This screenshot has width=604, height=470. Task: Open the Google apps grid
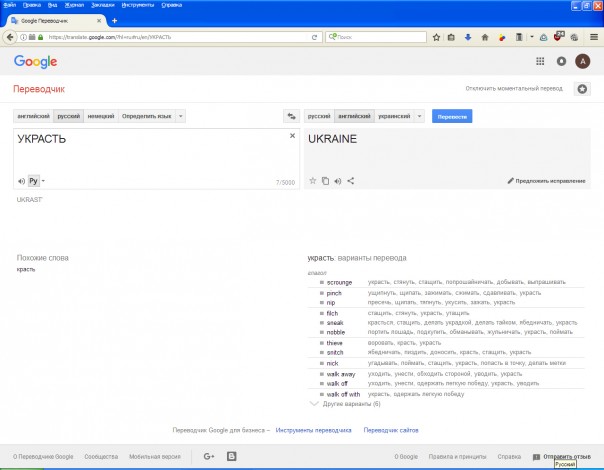(541, 61)
